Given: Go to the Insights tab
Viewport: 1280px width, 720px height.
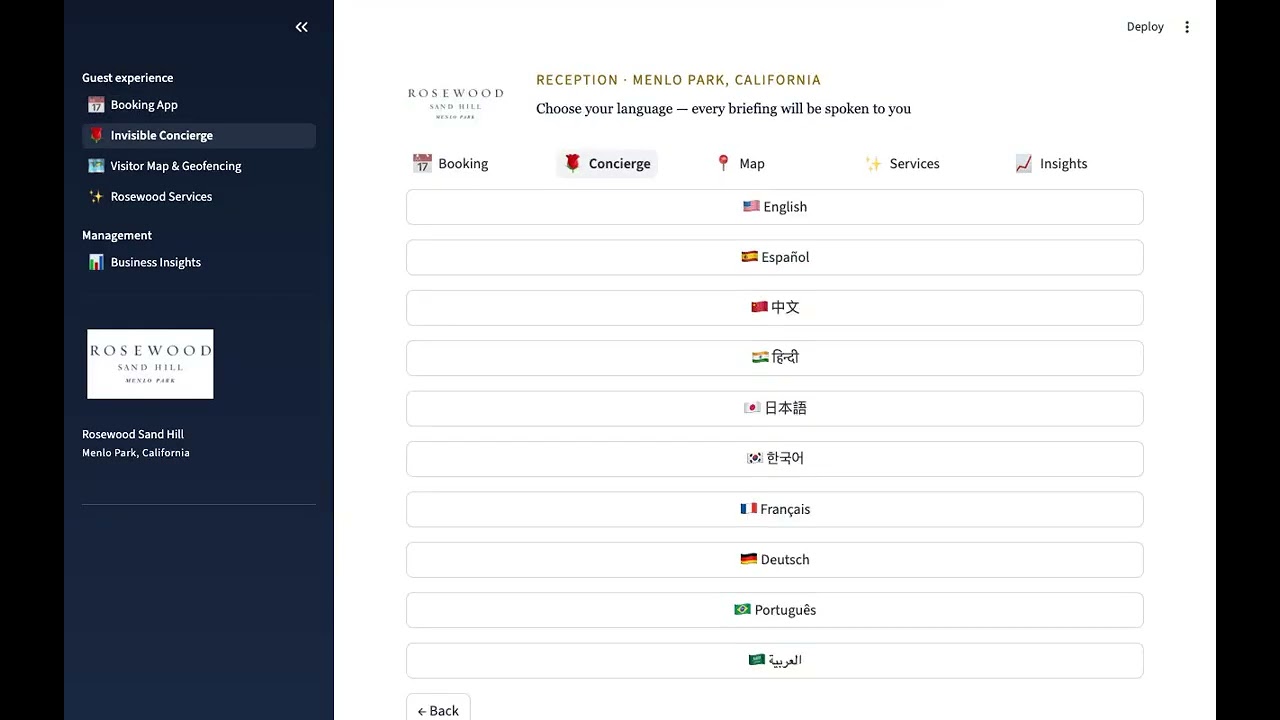Looking at the screenshot, I should [x=1051, y=163].
